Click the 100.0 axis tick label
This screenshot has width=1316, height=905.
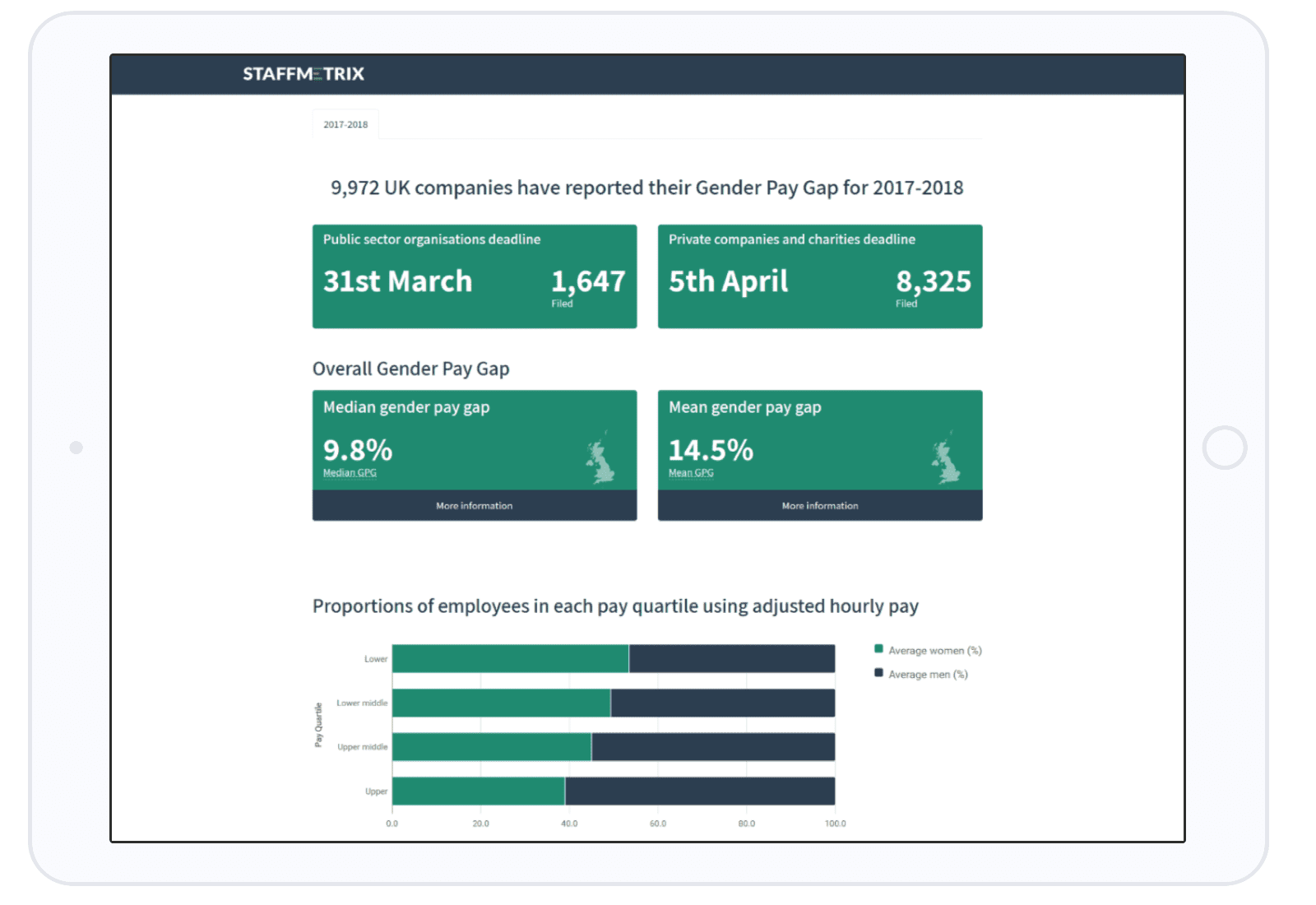point(836,824)
